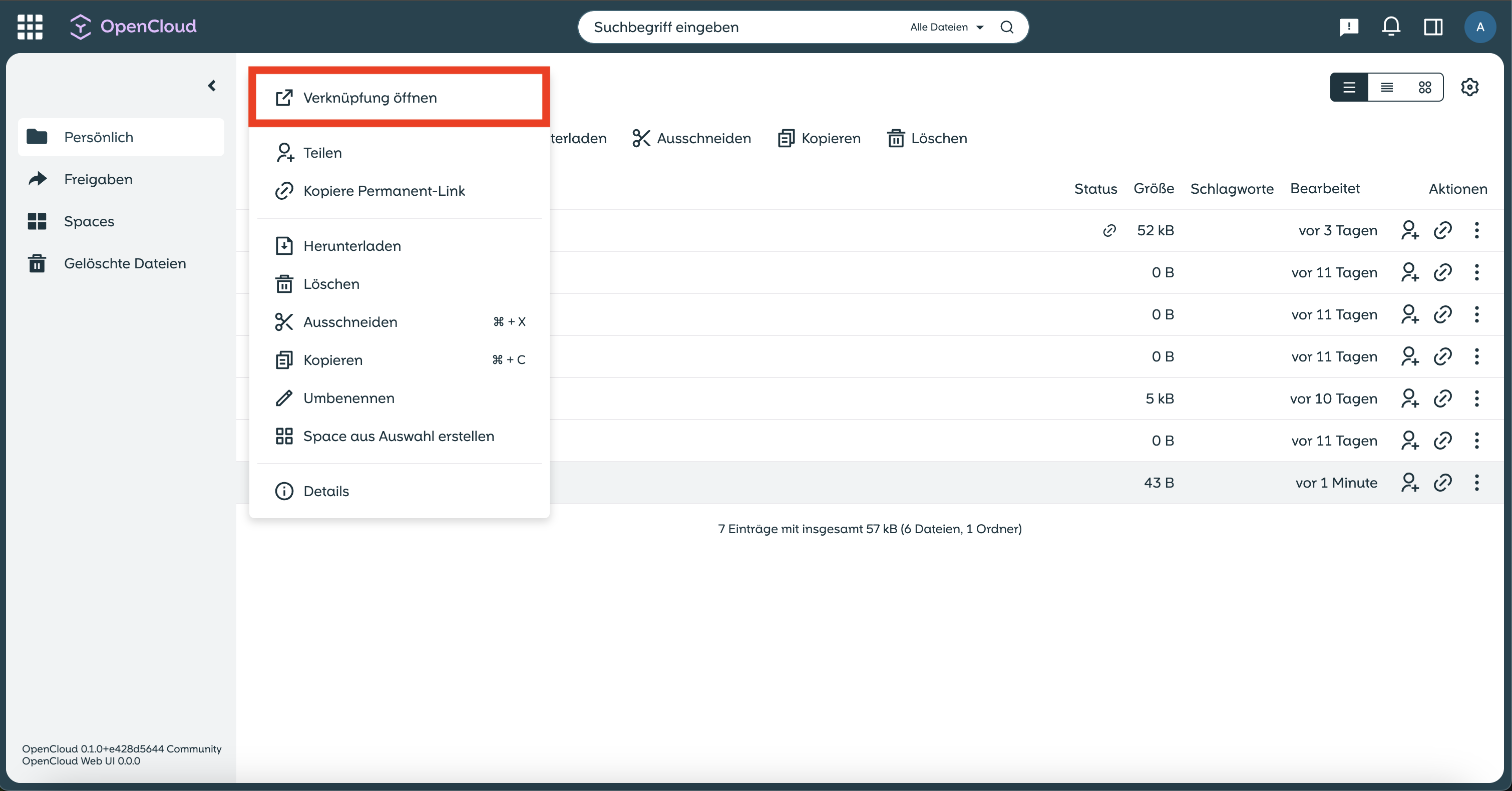Open the notifications bell
This screenshot has height=791, width=1512.
1391,27
